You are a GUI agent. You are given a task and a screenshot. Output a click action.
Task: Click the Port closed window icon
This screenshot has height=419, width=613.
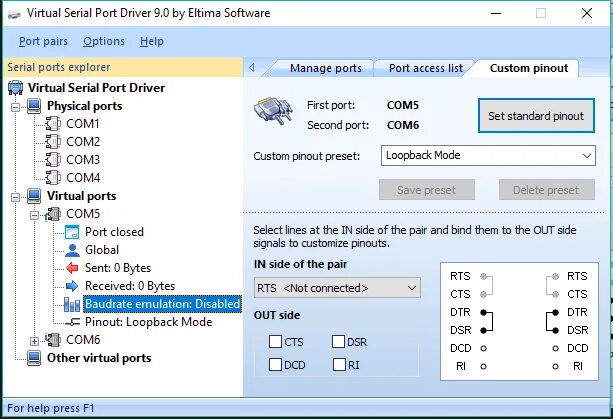72,232
